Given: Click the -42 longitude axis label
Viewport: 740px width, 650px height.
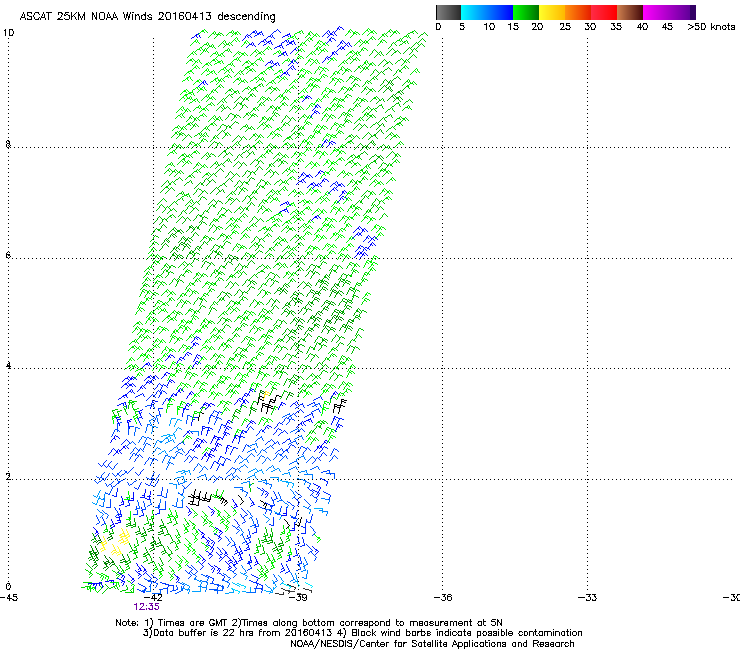Looking at the screenshot, I should tap(153, 597).
